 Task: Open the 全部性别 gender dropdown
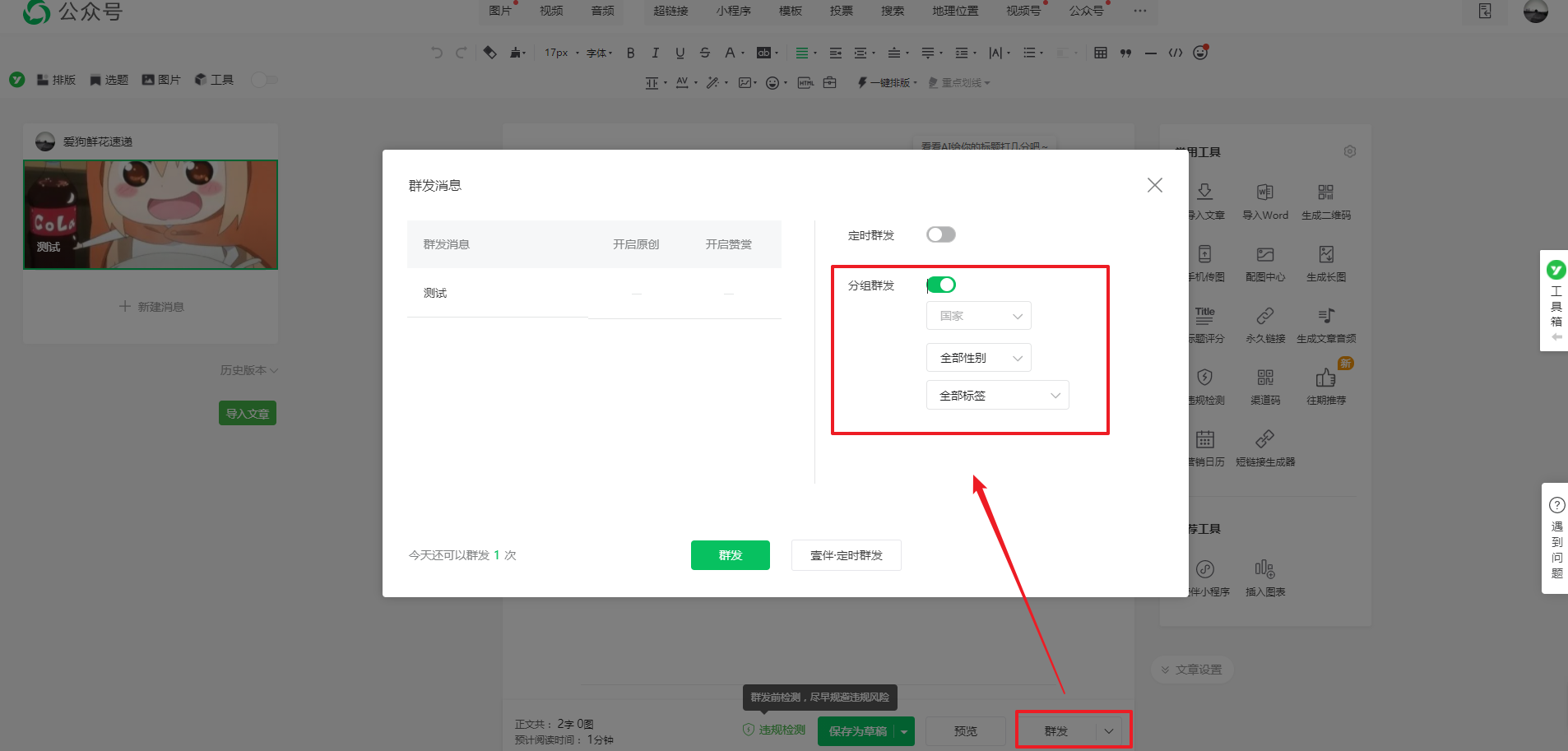coord(978,358)
